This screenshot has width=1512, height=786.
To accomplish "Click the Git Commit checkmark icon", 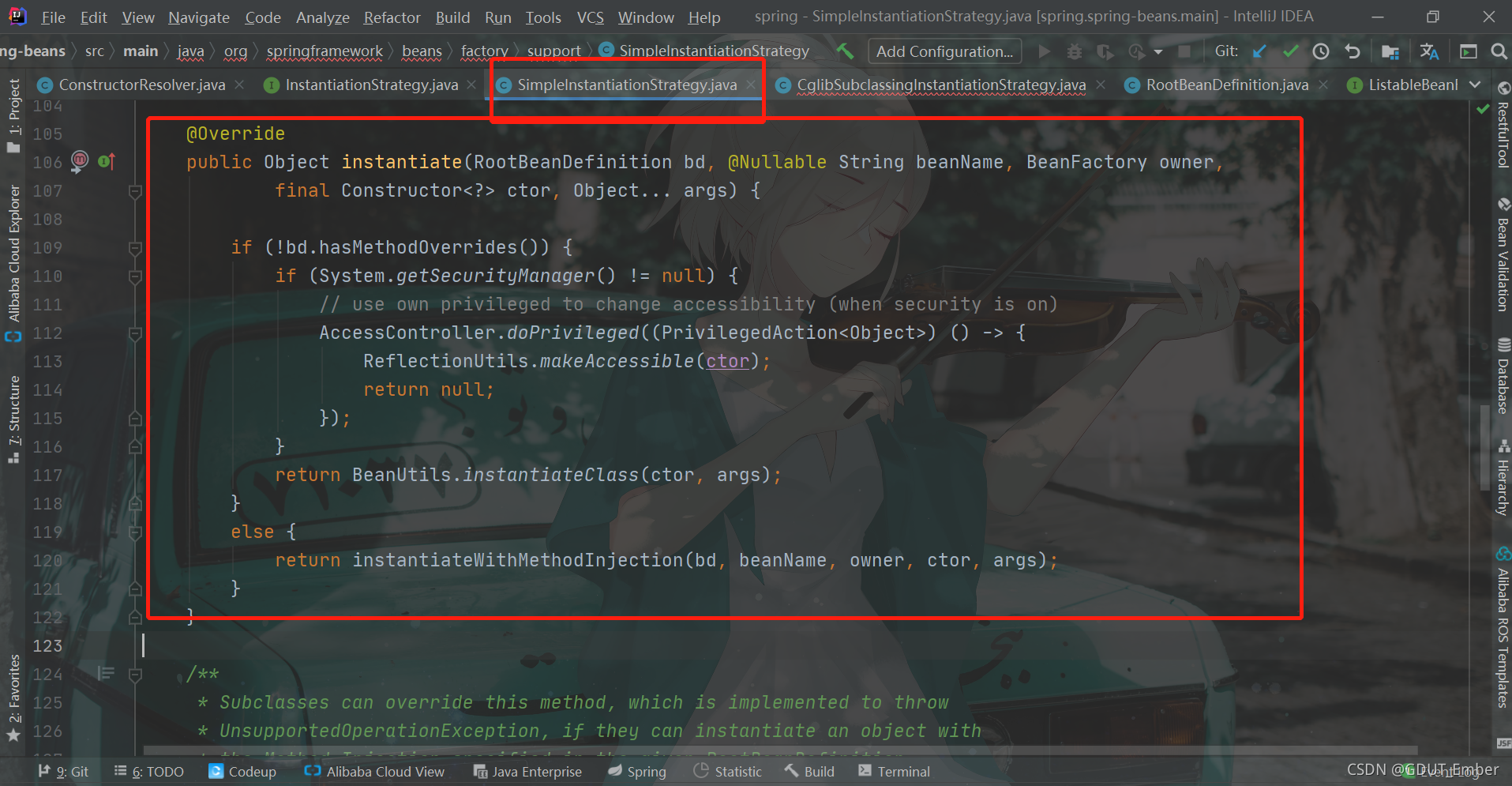I will (1291, 51).
